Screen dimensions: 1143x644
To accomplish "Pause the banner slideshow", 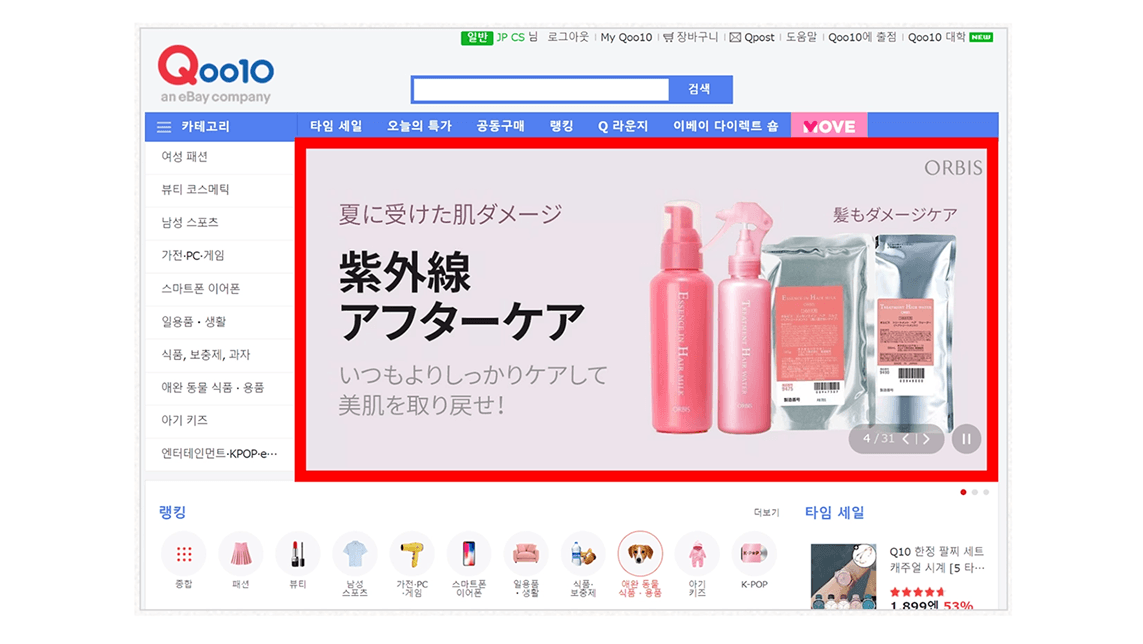I will point(966,439).
